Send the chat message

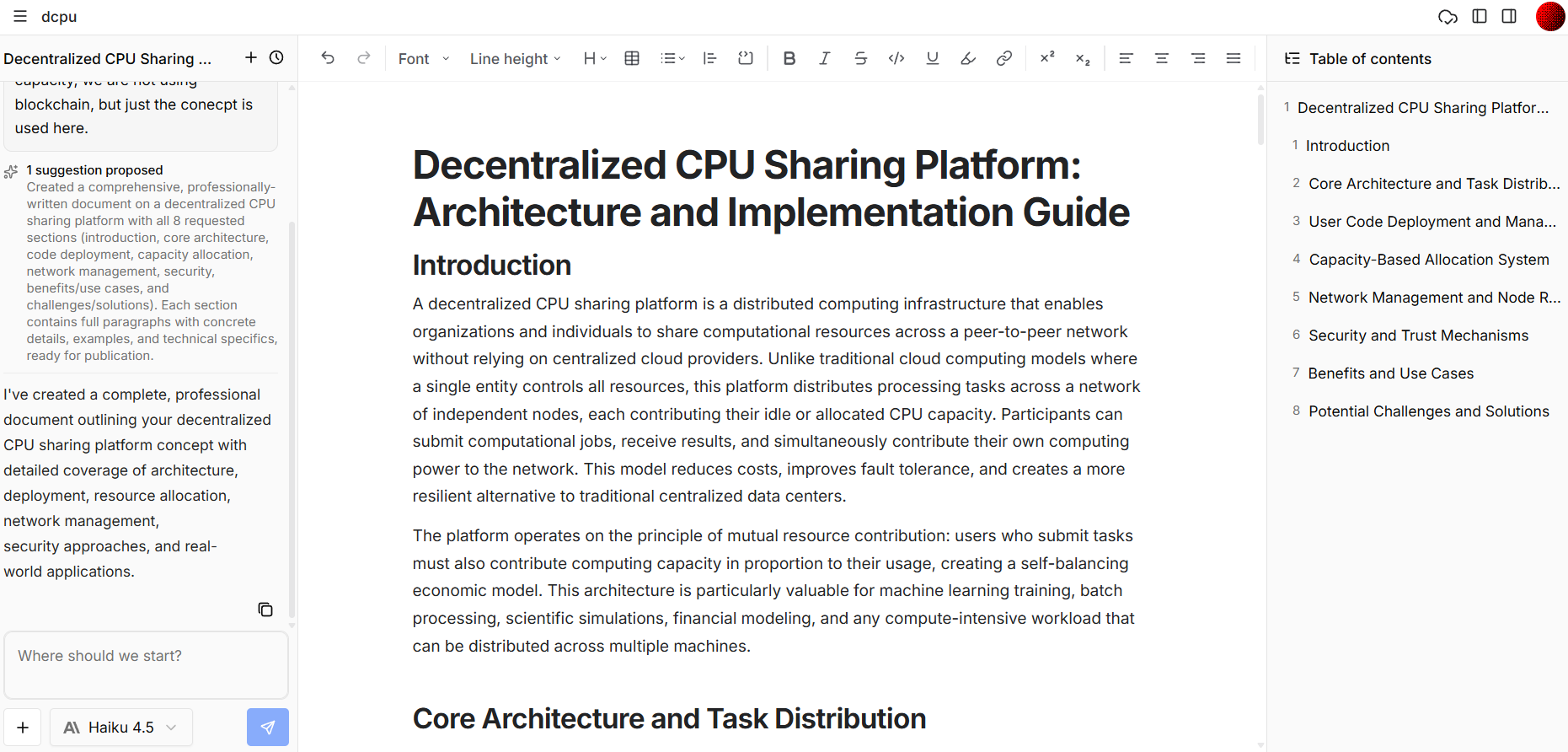[x=268, y=728]
